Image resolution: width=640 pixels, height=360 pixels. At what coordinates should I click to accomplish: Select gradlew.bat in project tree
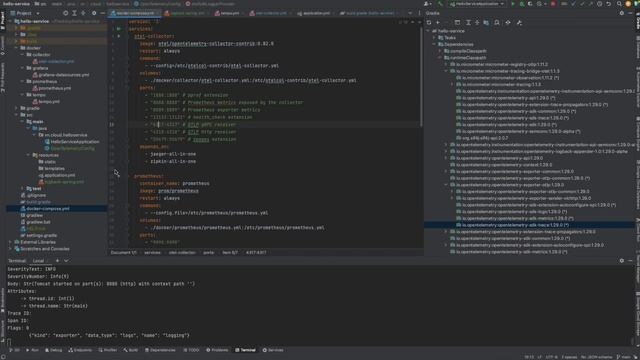[38, 222]
